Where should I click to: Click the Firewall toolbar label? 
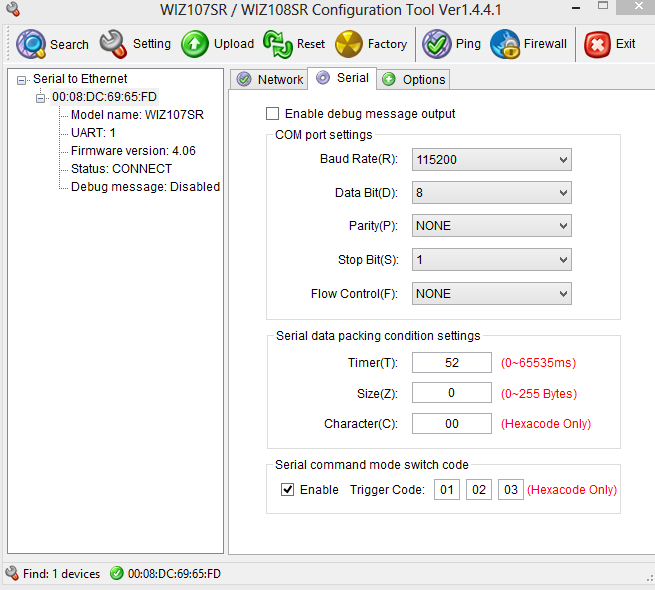click(545, 44)
